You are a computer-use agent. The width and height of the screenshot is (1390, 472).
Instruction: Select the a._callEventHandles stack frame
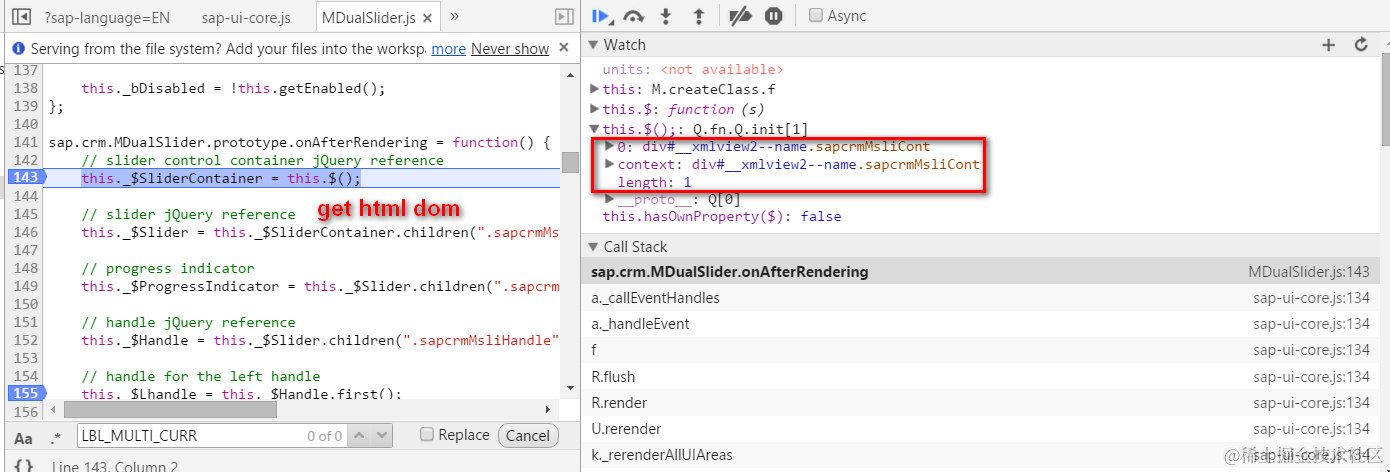pos(985,298)
